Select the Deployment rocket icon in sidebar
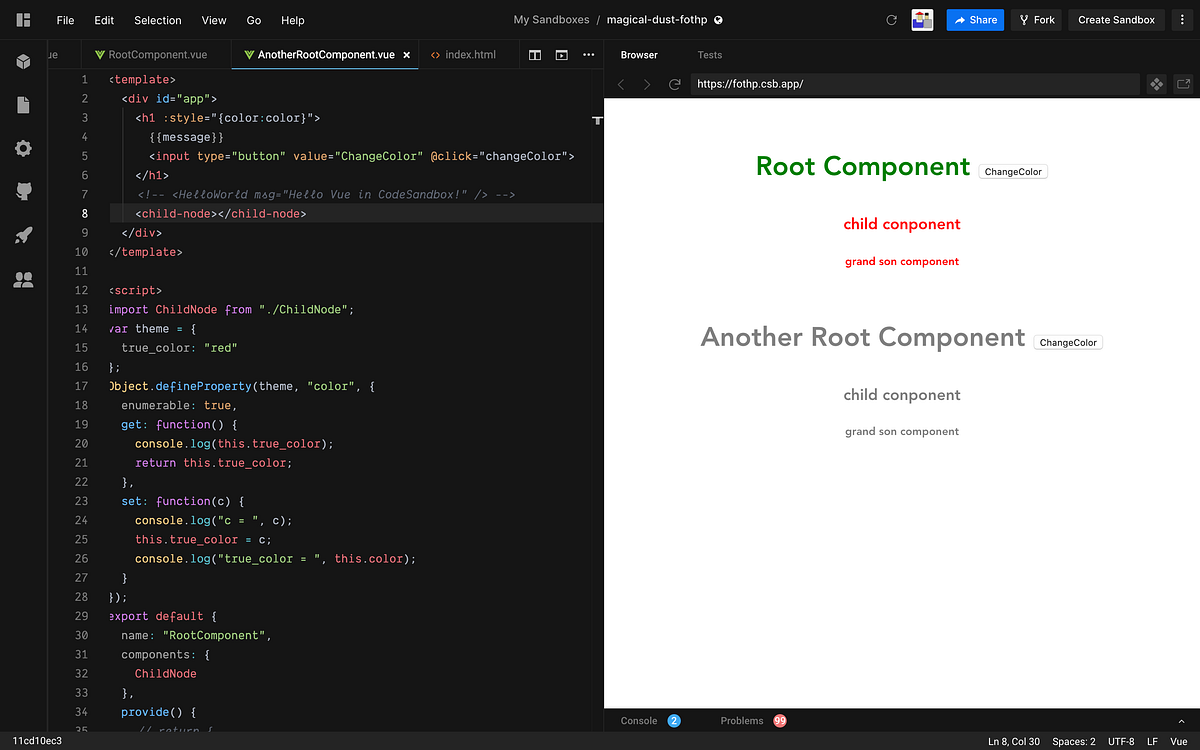Viewport: 1200px width, 750px height. tap(23, 235)
